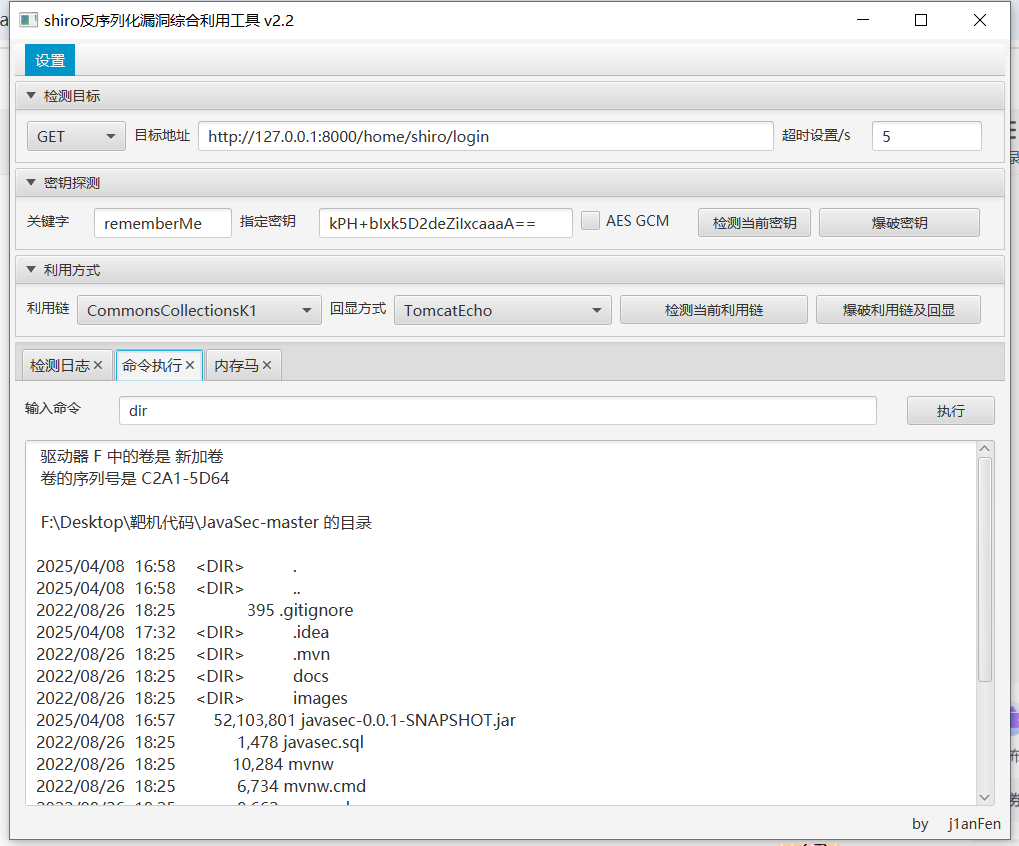
Task: Minimize the shiro tool window
Action: pyautogui.click(x=863, y=20)
